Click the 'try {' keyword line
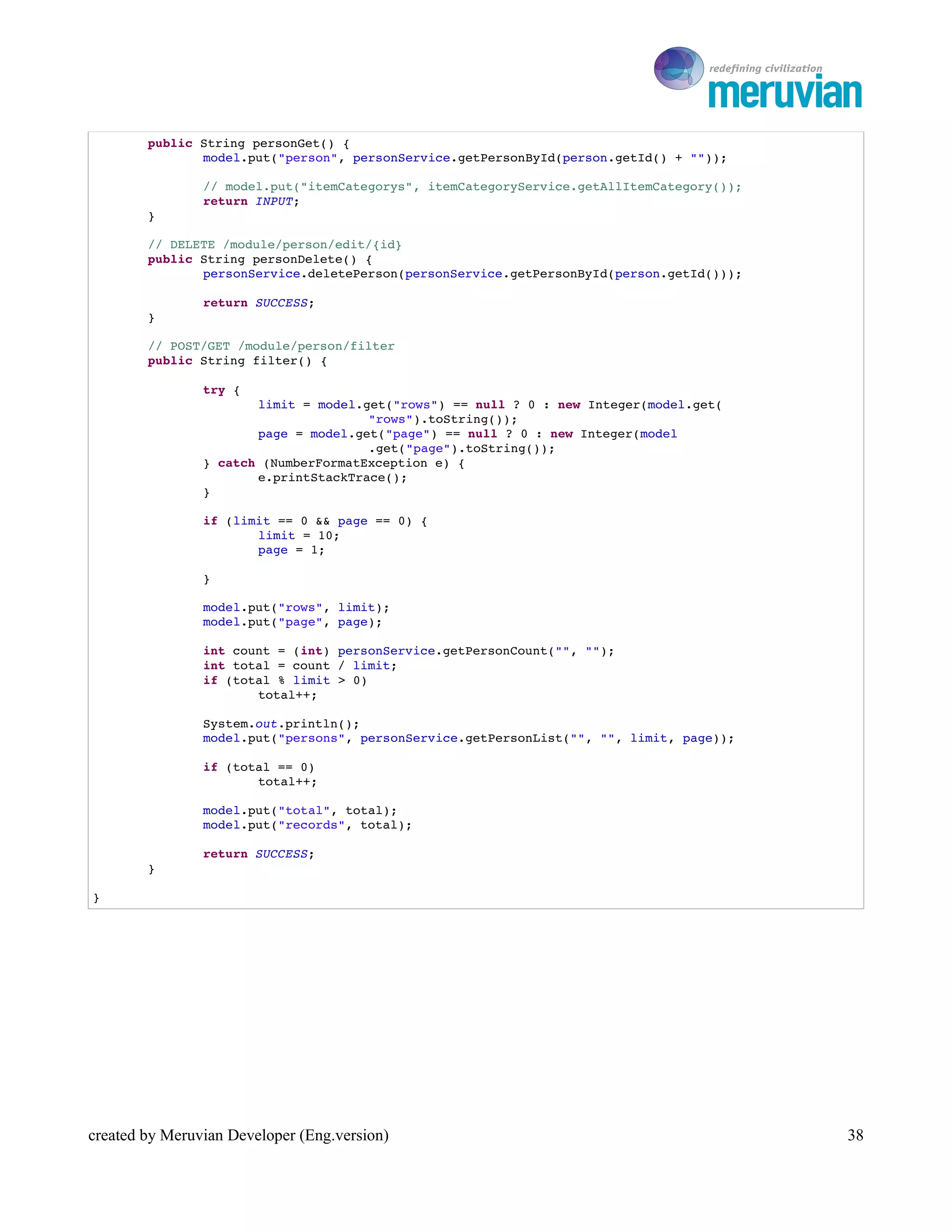Image resolution: width=952 pixels, height=1232 pixels. point(221,391)
